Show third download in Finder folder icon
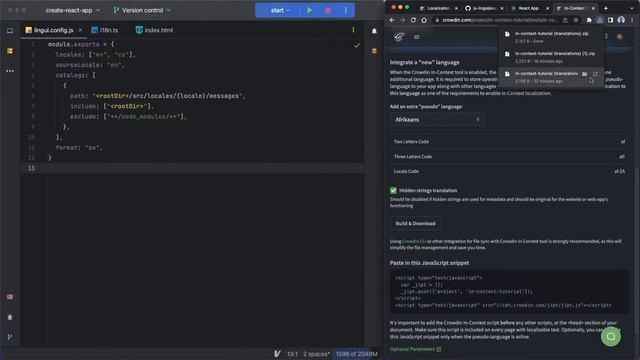 pos(584,74)
